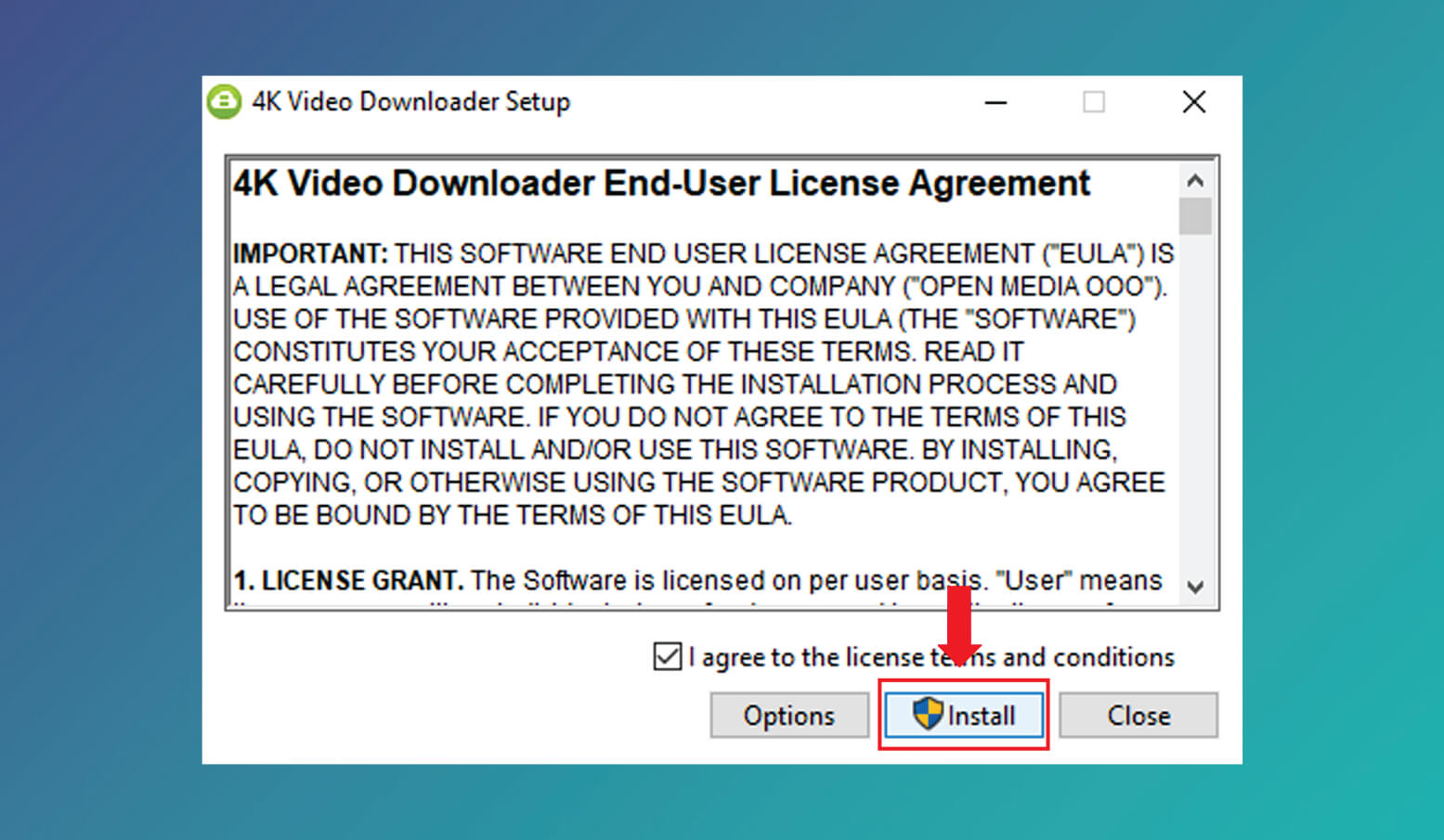This screenshot has height=840, width=1444.
Task: Click the "1. LICENSE GRANT." text
Action: click(x=348, y=581)
